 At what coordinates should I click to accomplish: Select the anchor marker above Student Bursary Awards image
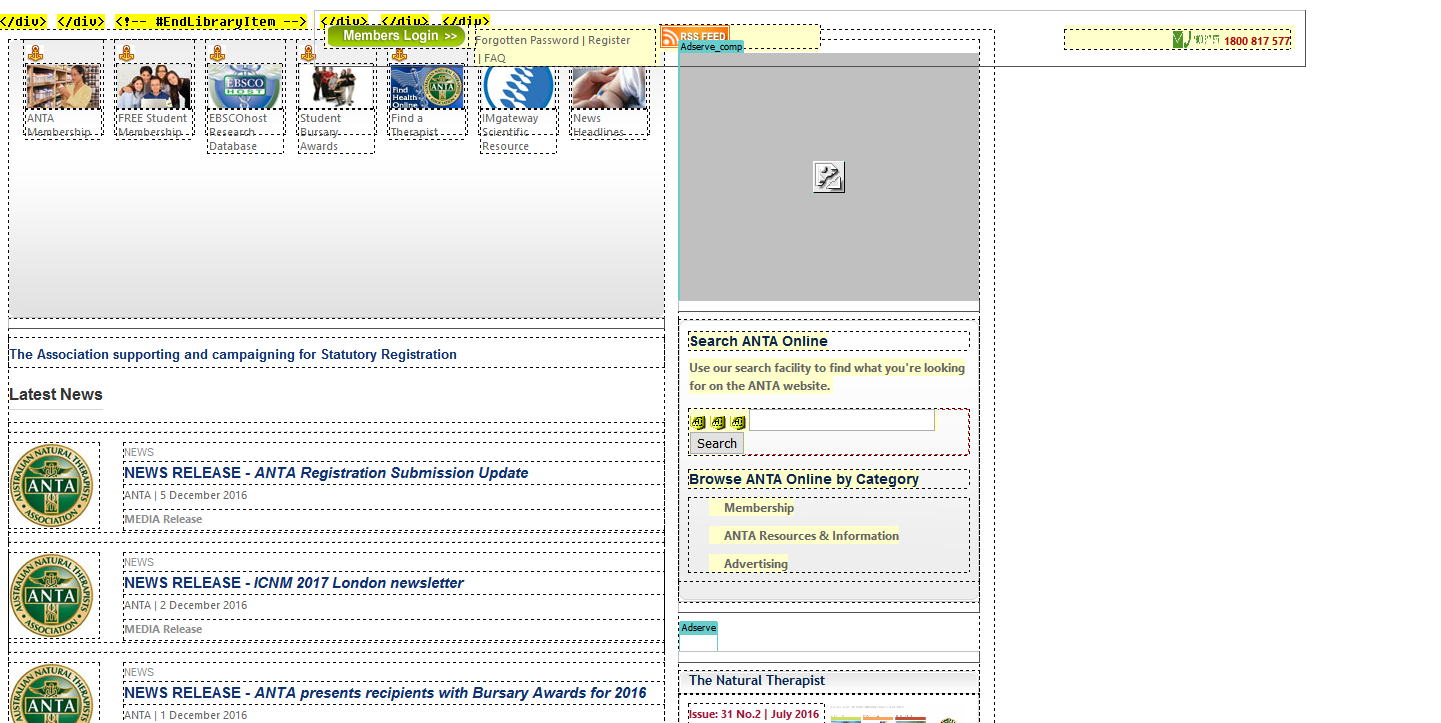point(308,53)
